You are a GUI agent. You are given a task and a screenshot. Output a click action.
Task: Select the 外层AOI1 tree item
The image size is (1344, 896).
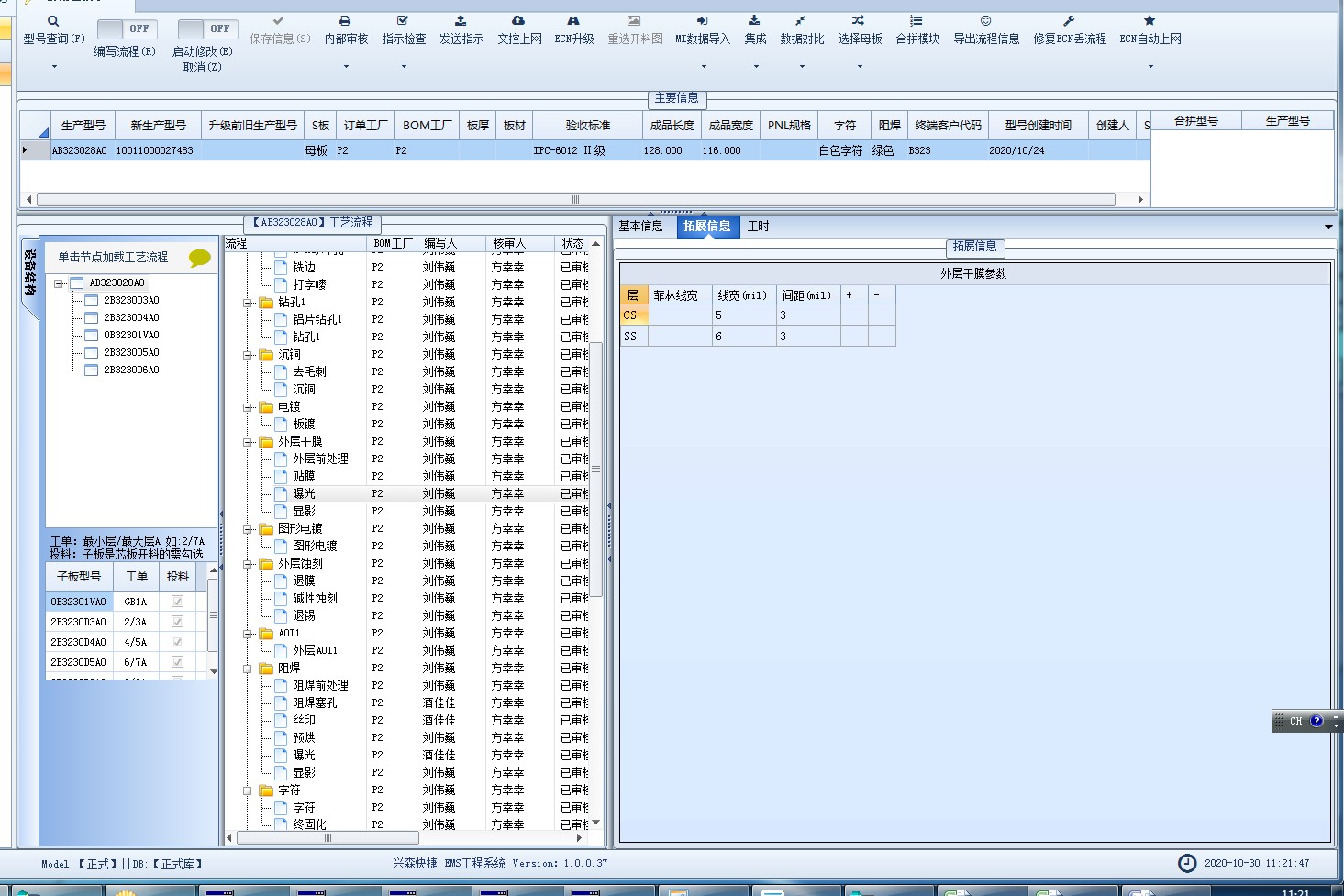315,650
